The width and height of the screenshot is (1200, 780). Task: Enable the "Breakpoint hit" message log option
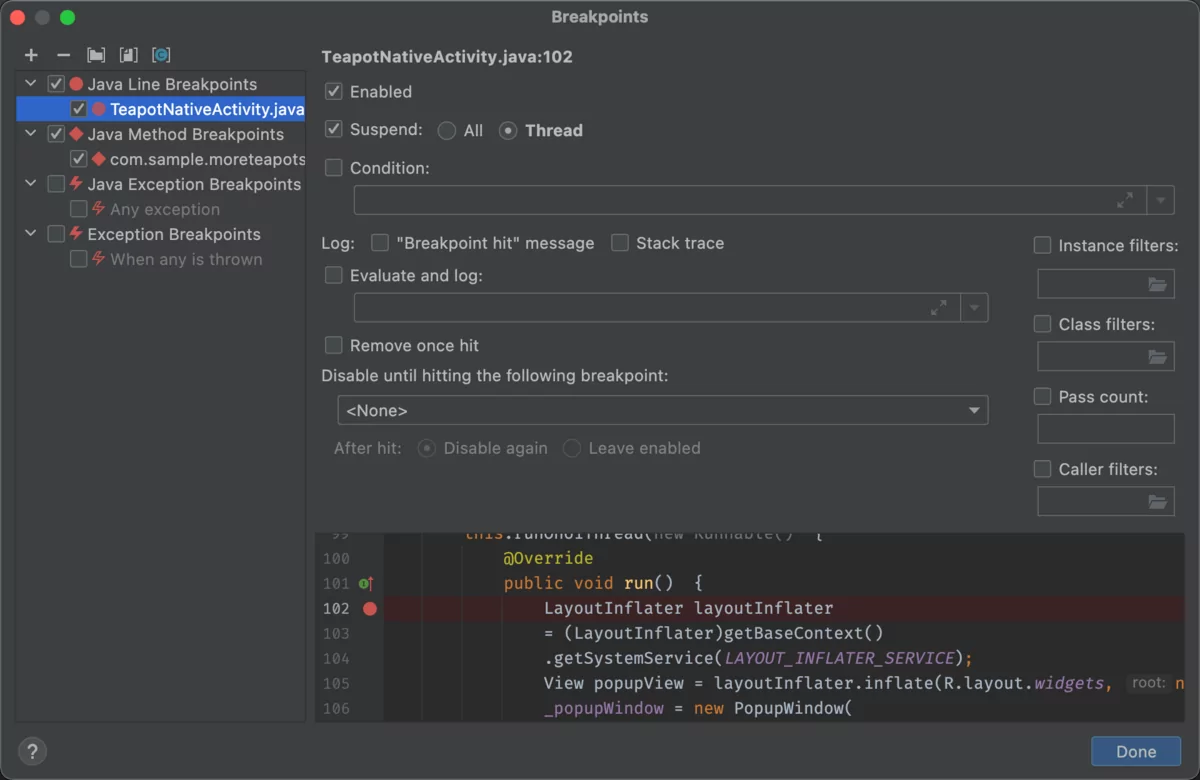click(x=380, y=243)
